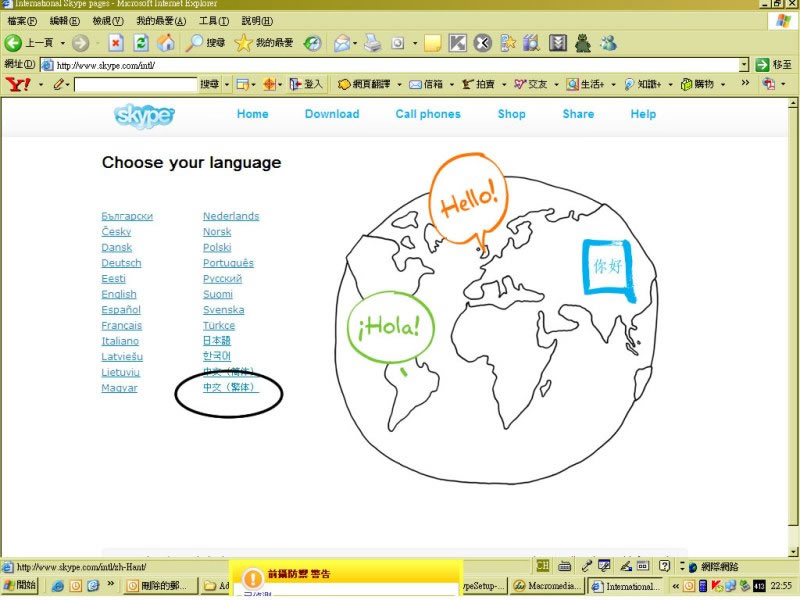
Task: Open the History toolbar icon
Action: click(x=312, y=43)
